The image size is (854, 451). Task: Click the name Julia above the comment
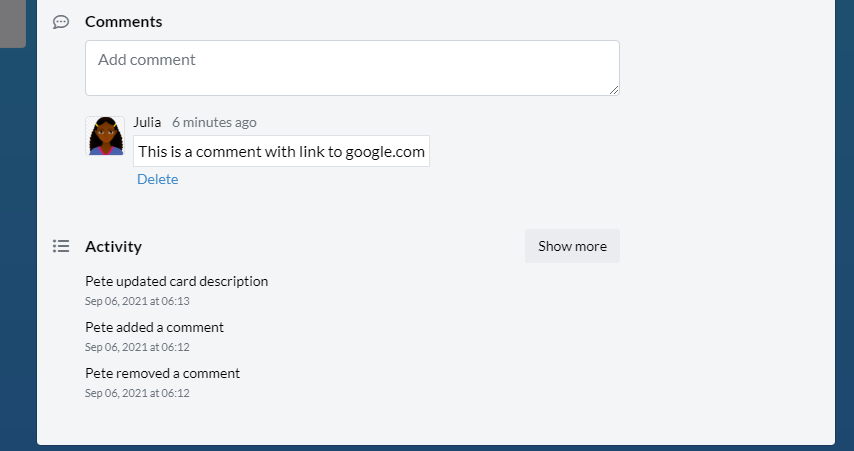coord(147,122)
